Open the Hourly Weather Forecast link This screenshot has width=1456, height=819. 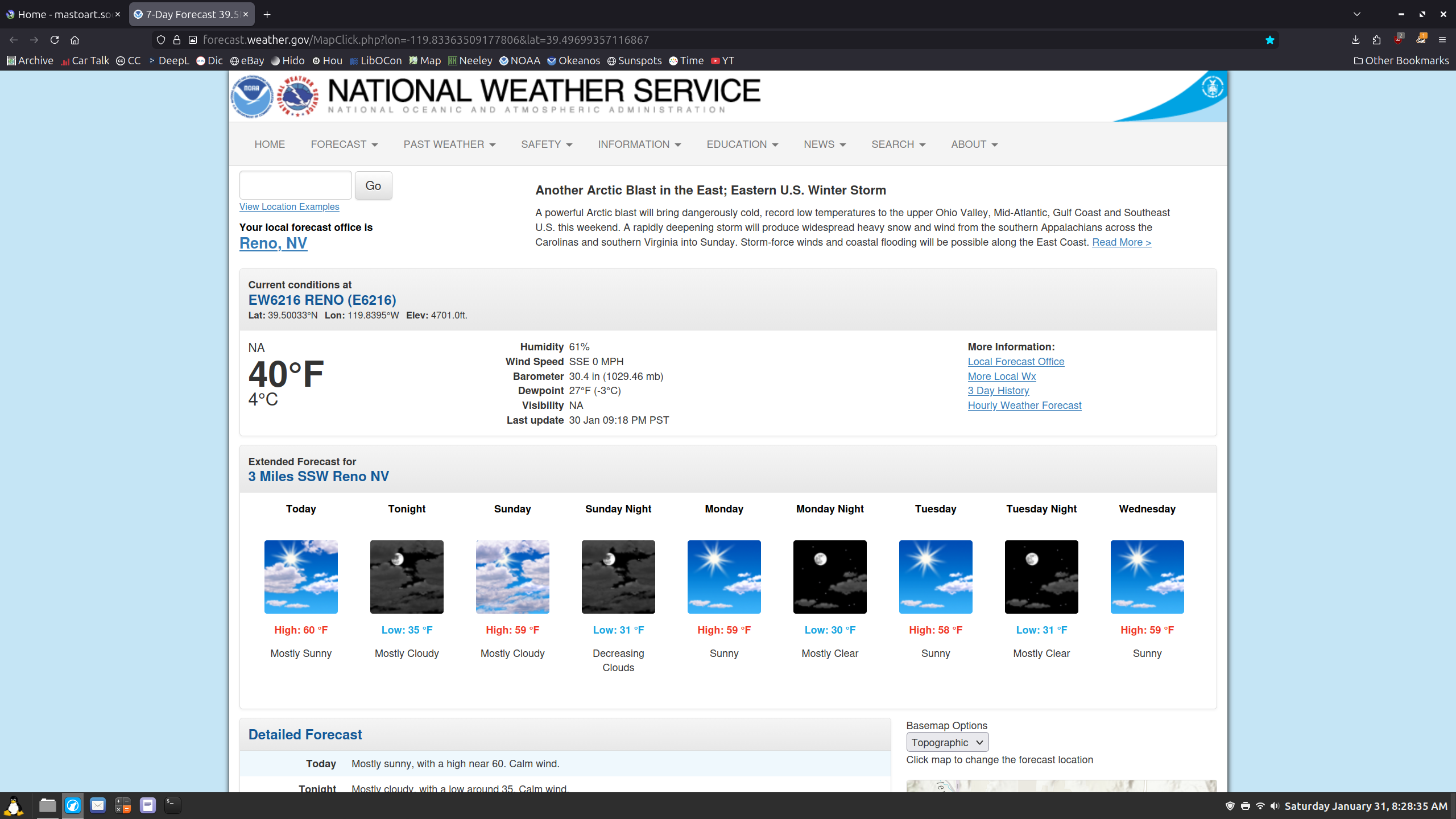1024,406
